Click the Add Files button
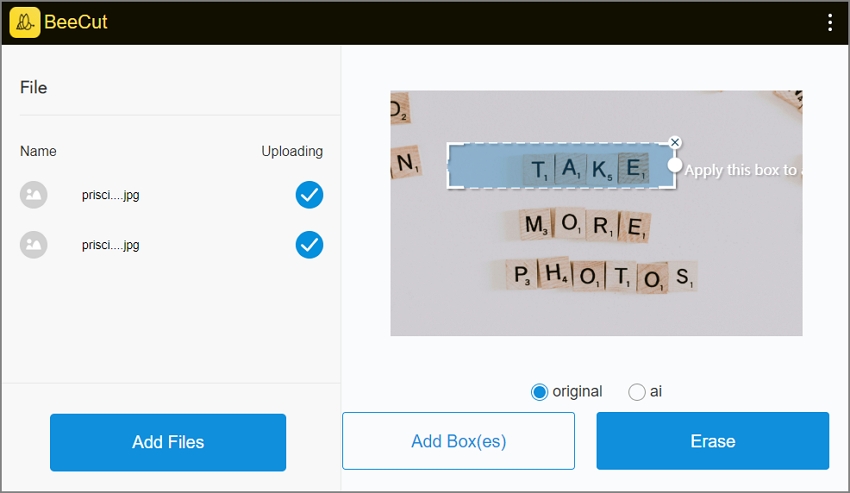The image size is (850, 493). point(168,442)
